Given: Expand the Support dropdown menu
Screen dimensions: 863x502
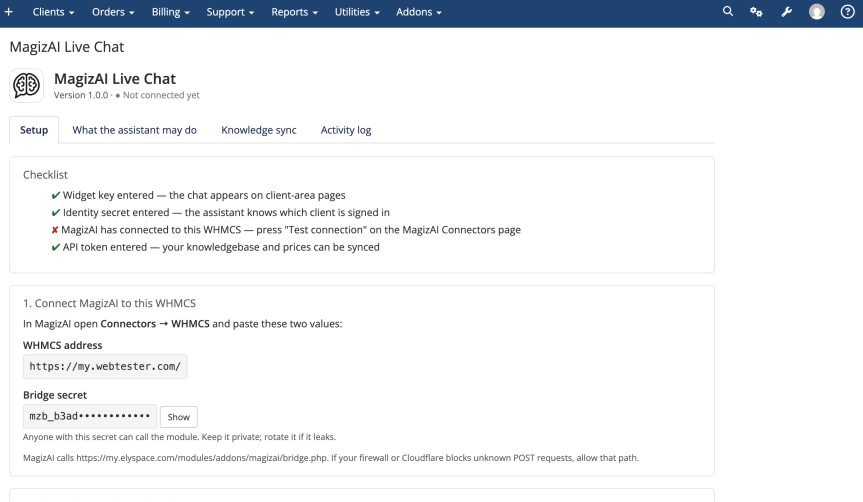Looking at the screenshot, I should point(230,12).
